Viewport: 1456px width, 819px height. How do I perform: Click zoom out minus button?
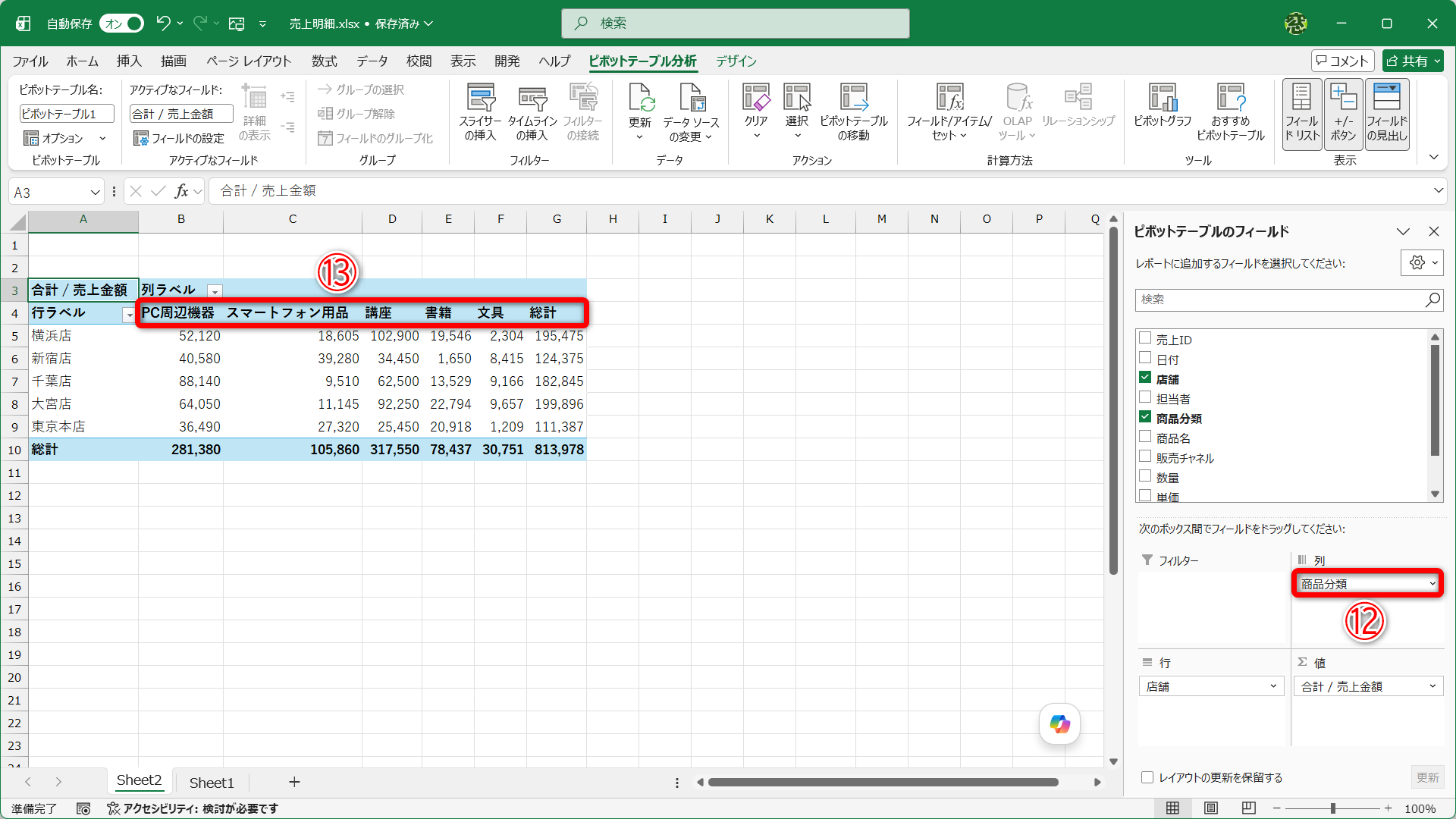pyautogui.click(x=1276, y=808)
